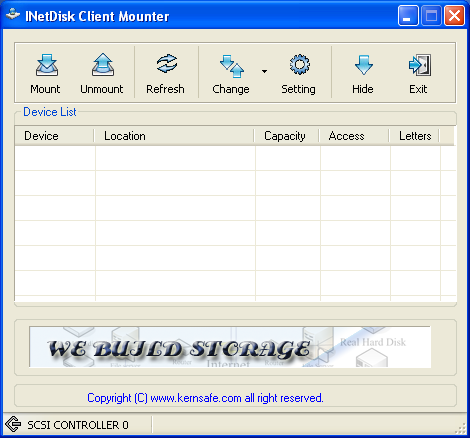Minimize the INetDisk Client Mounter window
The width and height of the screenshot is (470, 438).
(x=408, y=15)
